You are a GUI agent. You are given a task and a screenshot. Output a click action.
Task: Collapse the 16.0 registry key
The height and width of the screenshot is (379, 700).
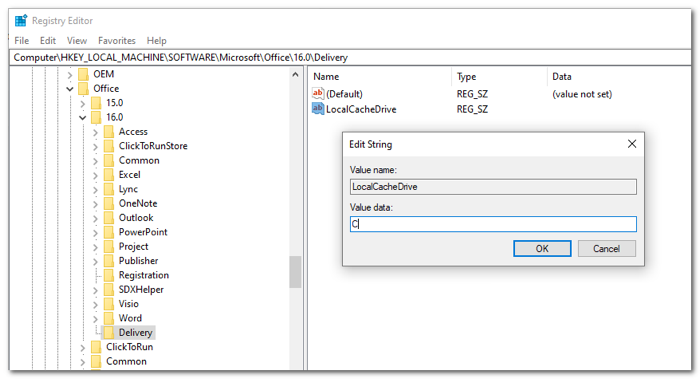(x=83, y=118)
